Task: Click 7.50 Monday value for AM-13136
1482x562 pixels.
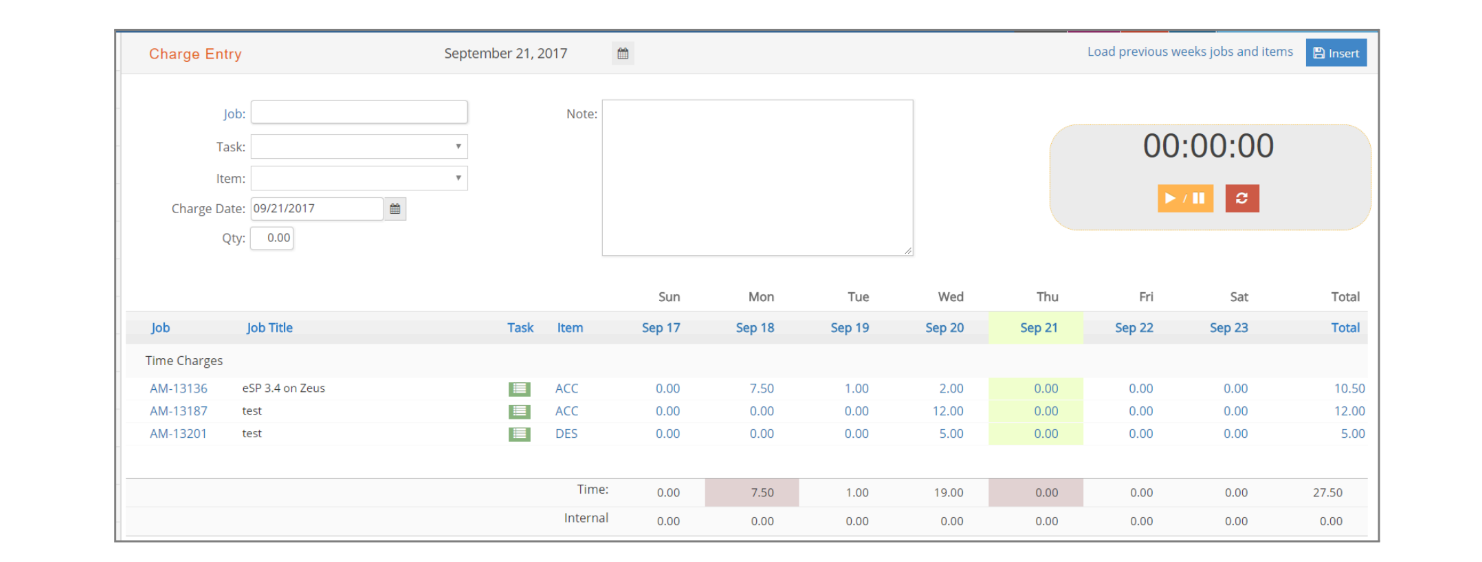Action: [761, 389]
